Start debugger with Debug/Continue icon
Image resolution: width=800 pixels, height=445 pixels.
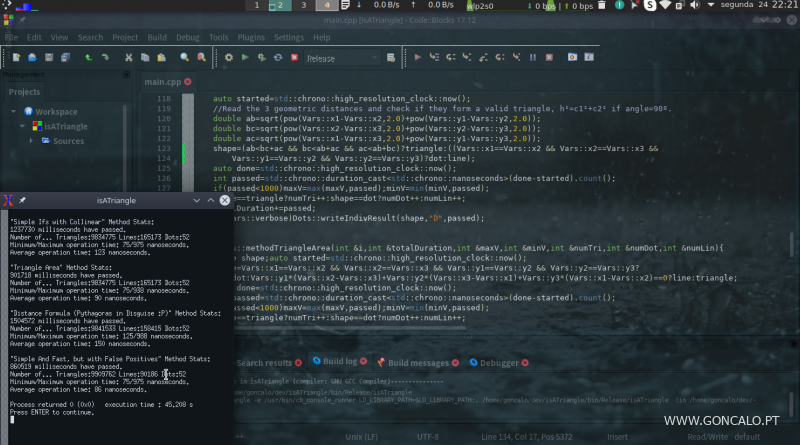tap(418, 58)
